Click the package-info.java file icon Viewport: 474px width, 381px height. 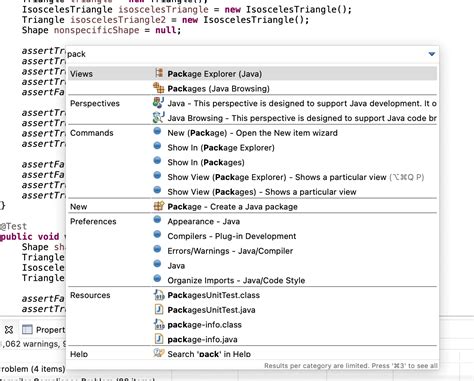pyautogui.click(x=159, y=339)
